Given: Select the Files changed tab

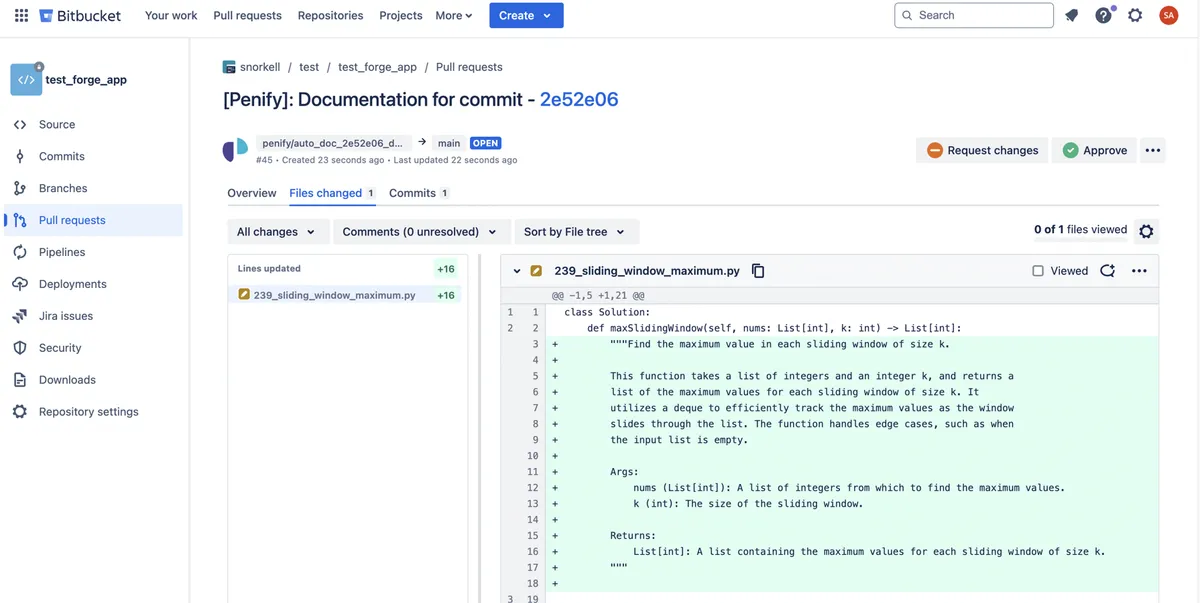Looking at the screenshot, I should (x=332, y=193).
